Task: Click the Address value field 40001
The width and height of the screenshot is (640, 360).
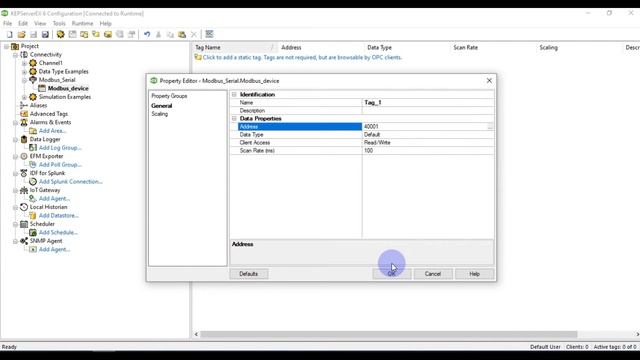Action: (x=424, y=127)
